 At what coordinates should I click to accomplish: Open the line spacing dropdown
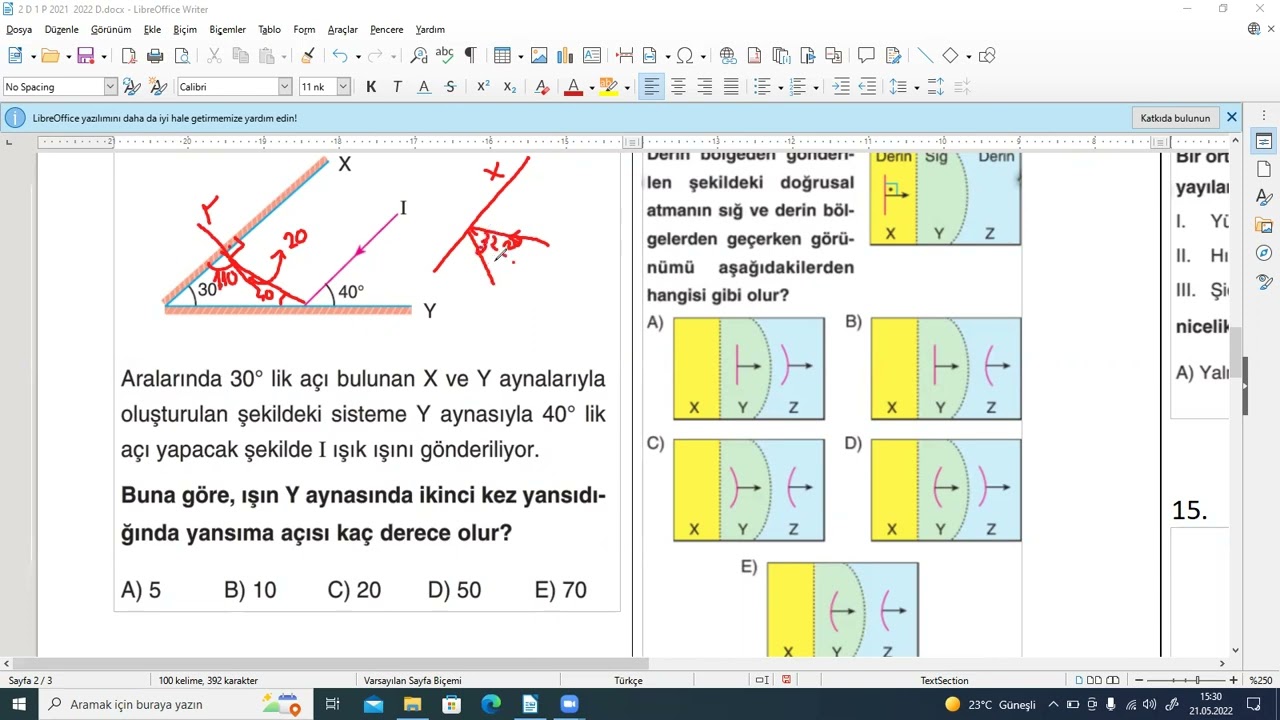916,87
